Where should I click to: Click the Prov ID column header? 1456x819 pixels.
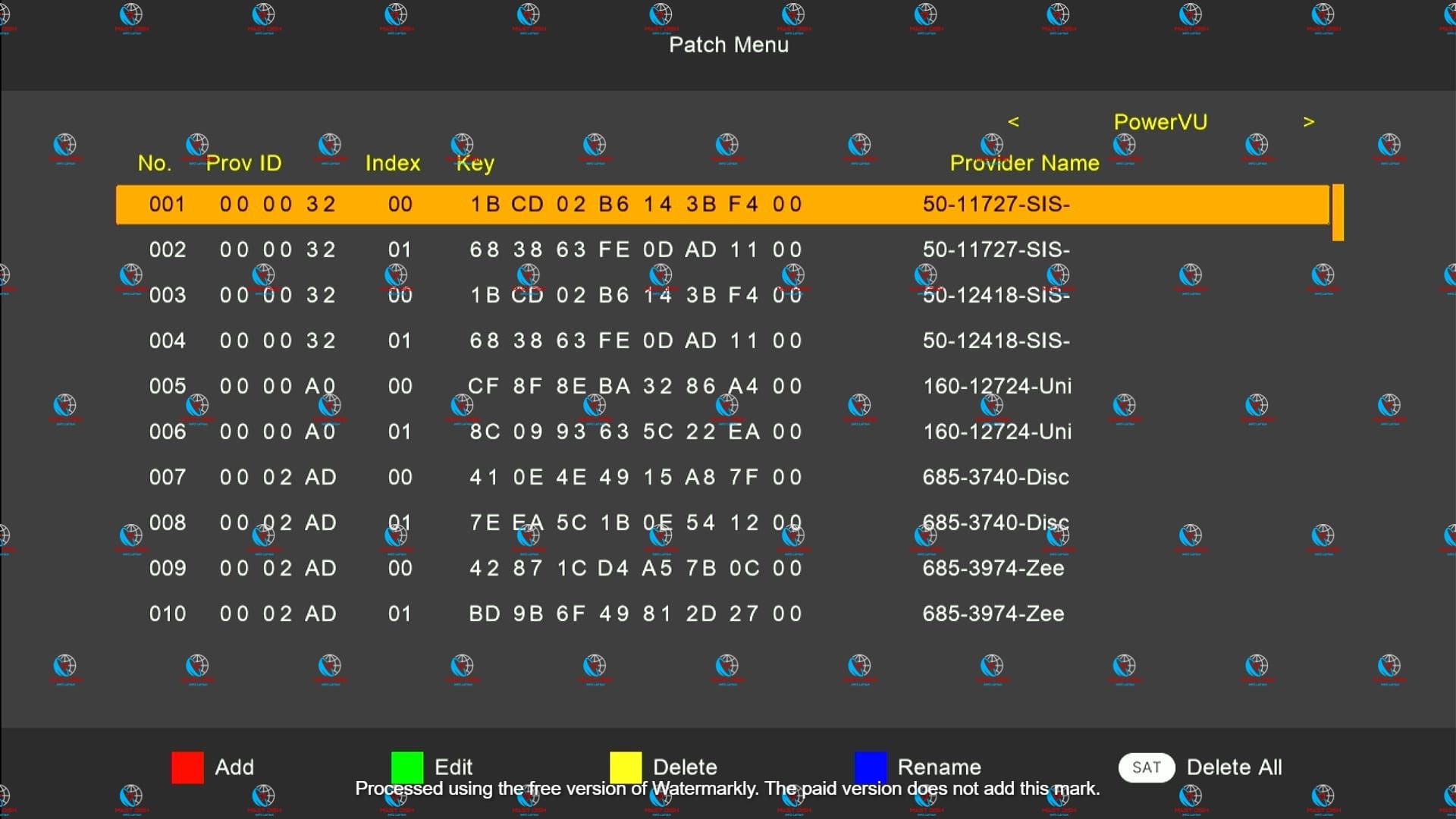(243, 163)
